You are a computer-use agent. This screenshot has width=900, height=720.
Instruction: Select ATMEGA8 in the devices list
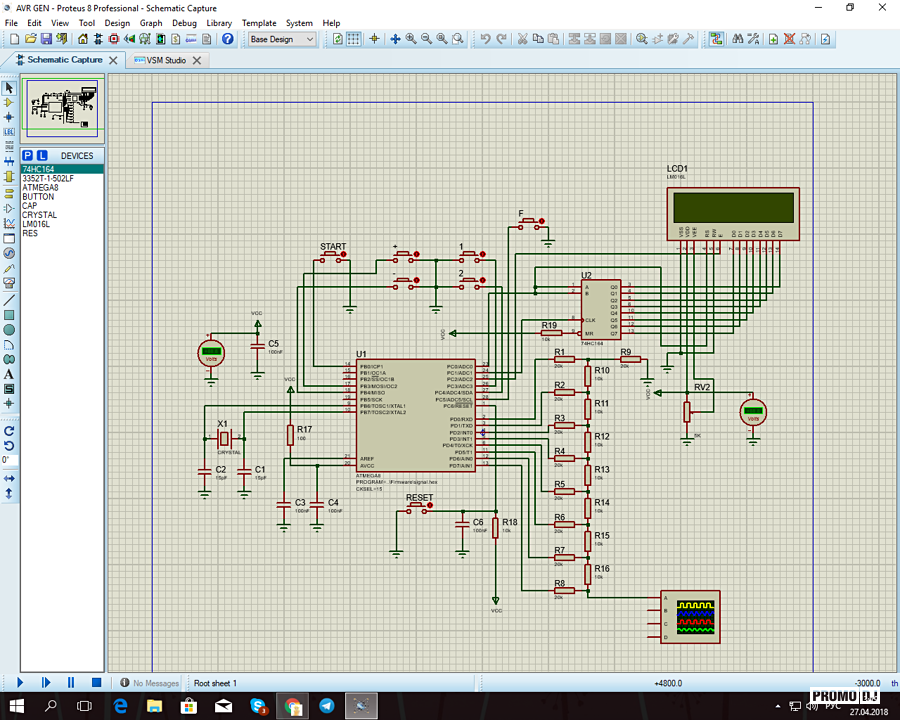point(40,188)
